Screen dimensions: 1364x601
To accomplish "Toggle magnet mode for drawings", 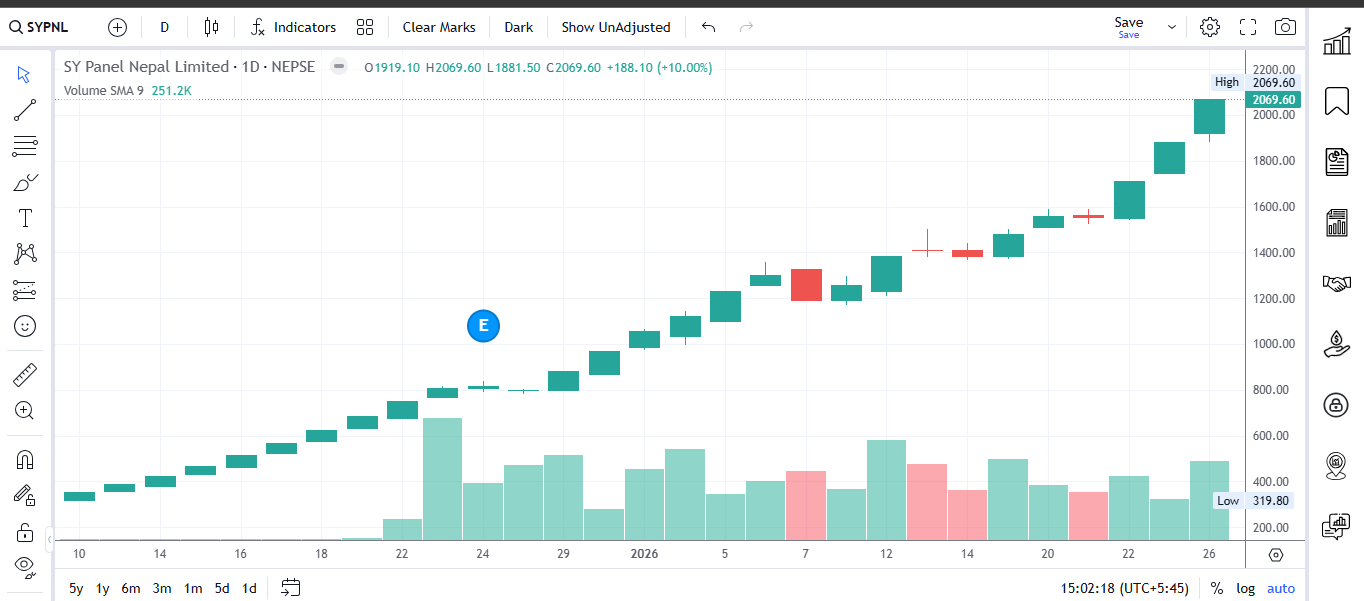I will click(x=25, y=460).
